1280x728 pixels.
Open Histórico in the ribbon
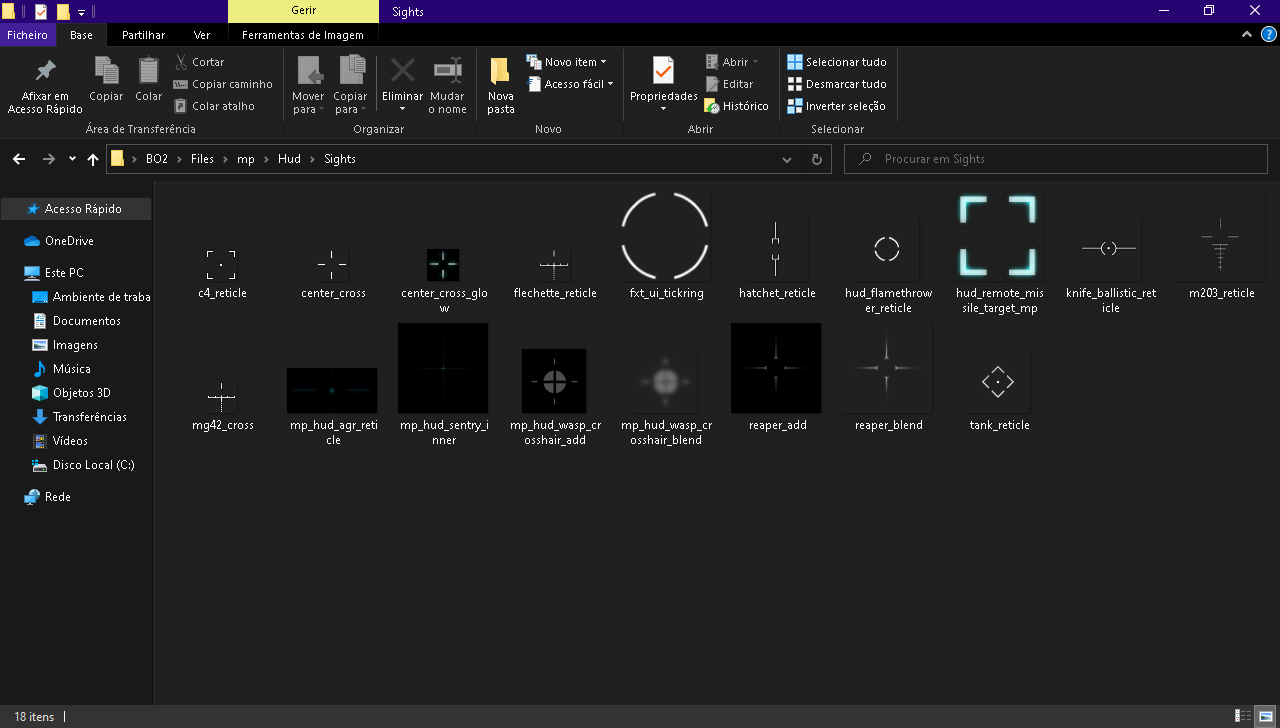[x=737, y=106]
